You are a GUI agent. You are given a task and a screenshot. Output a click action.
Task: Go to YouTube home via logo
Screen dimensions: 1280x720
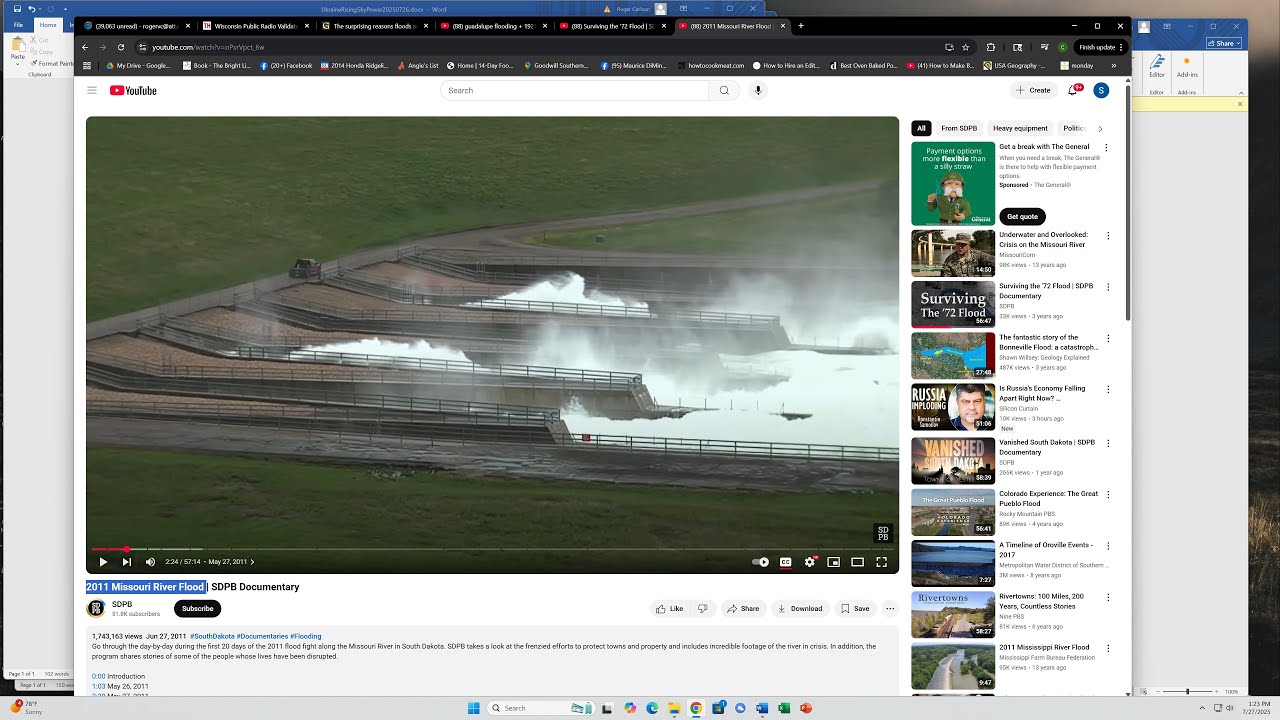[133, 90]
